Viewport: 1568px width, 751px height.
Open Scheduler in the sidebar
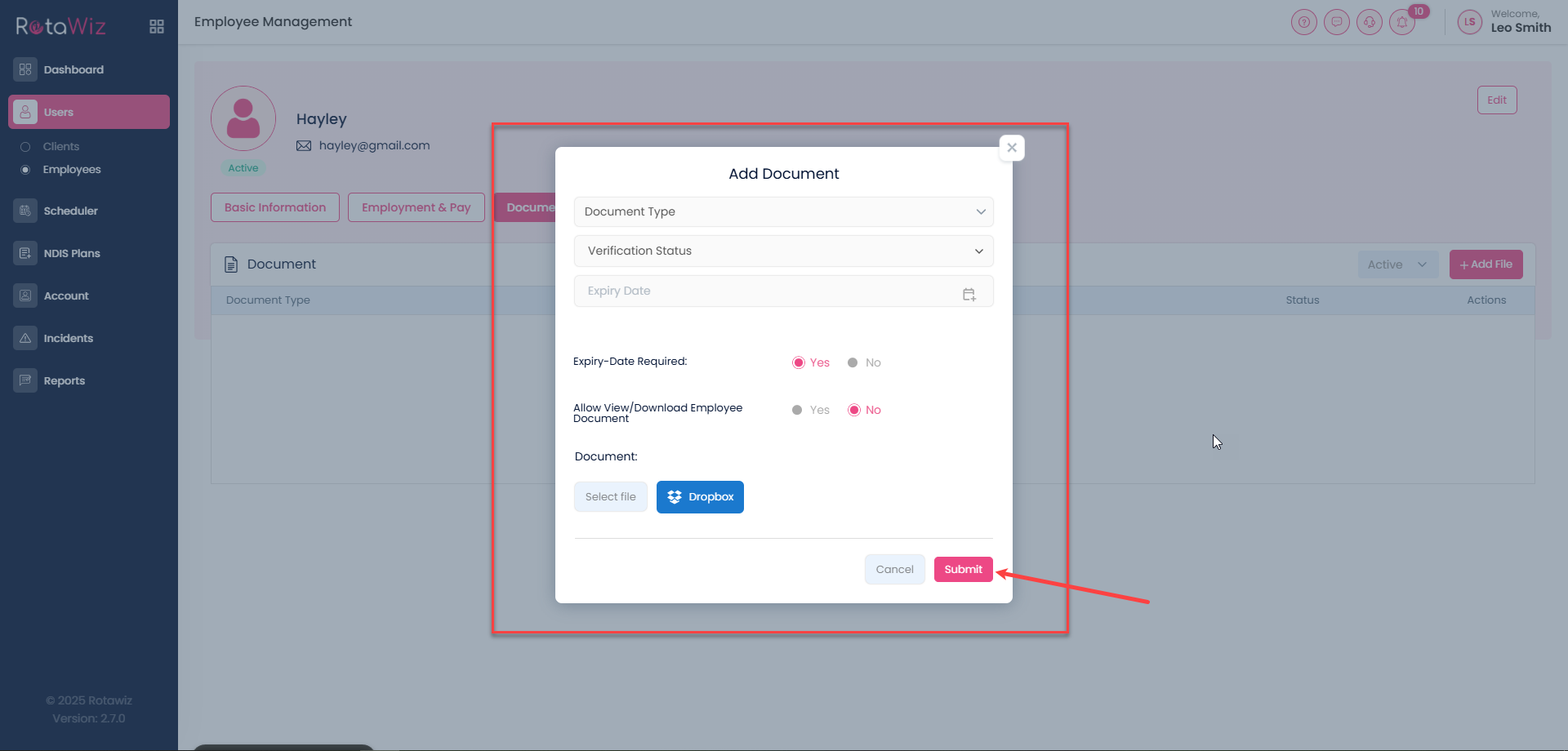[x=70, y=211]
